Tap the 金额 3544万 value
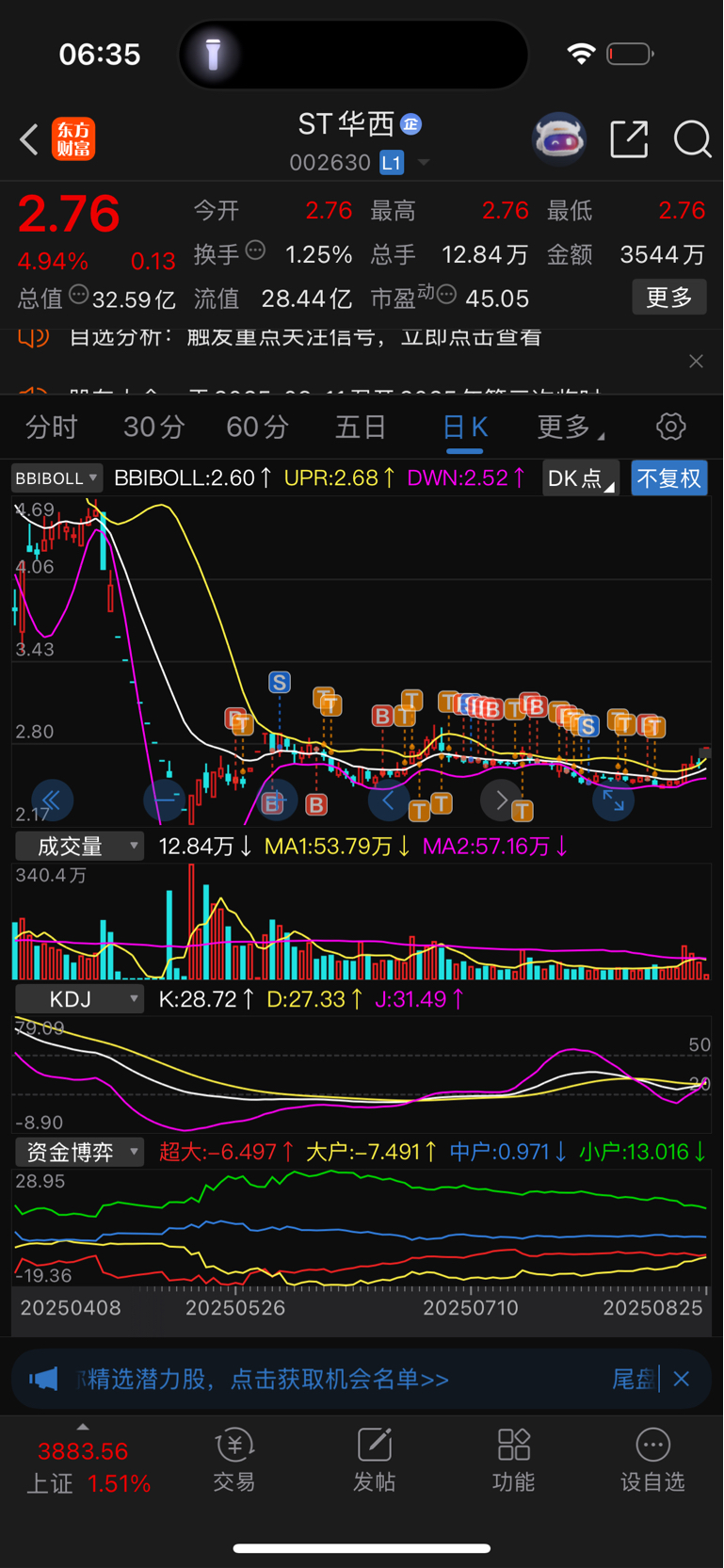 [x=662, y=254]
